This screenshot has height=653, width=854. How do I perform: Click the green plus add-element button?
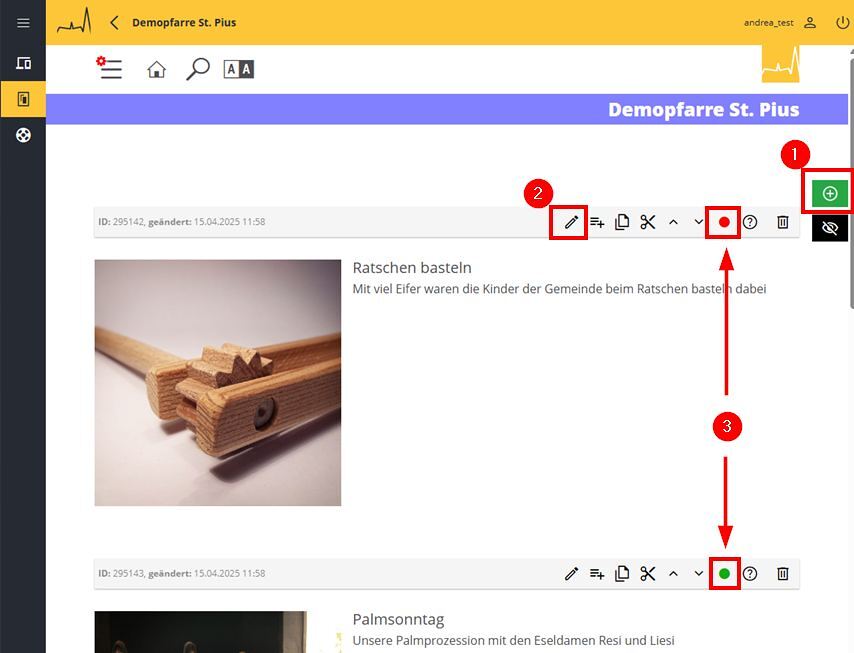[830, 193]
